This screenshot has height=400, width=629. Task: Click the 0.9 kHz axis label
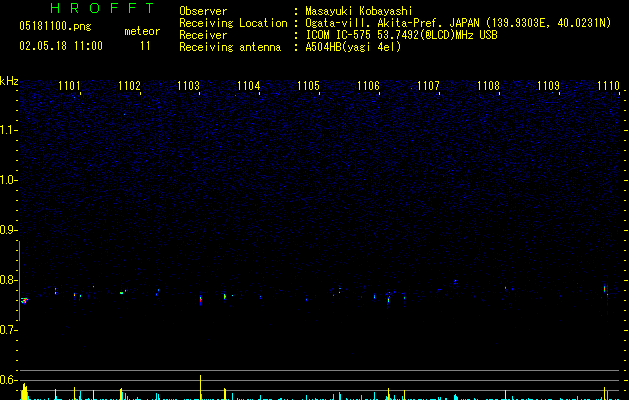point(8,230)
